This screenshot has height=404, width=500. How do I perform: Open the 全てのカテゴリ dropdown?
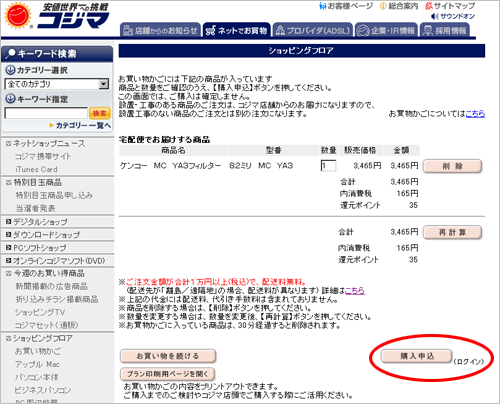coord(57,84)
